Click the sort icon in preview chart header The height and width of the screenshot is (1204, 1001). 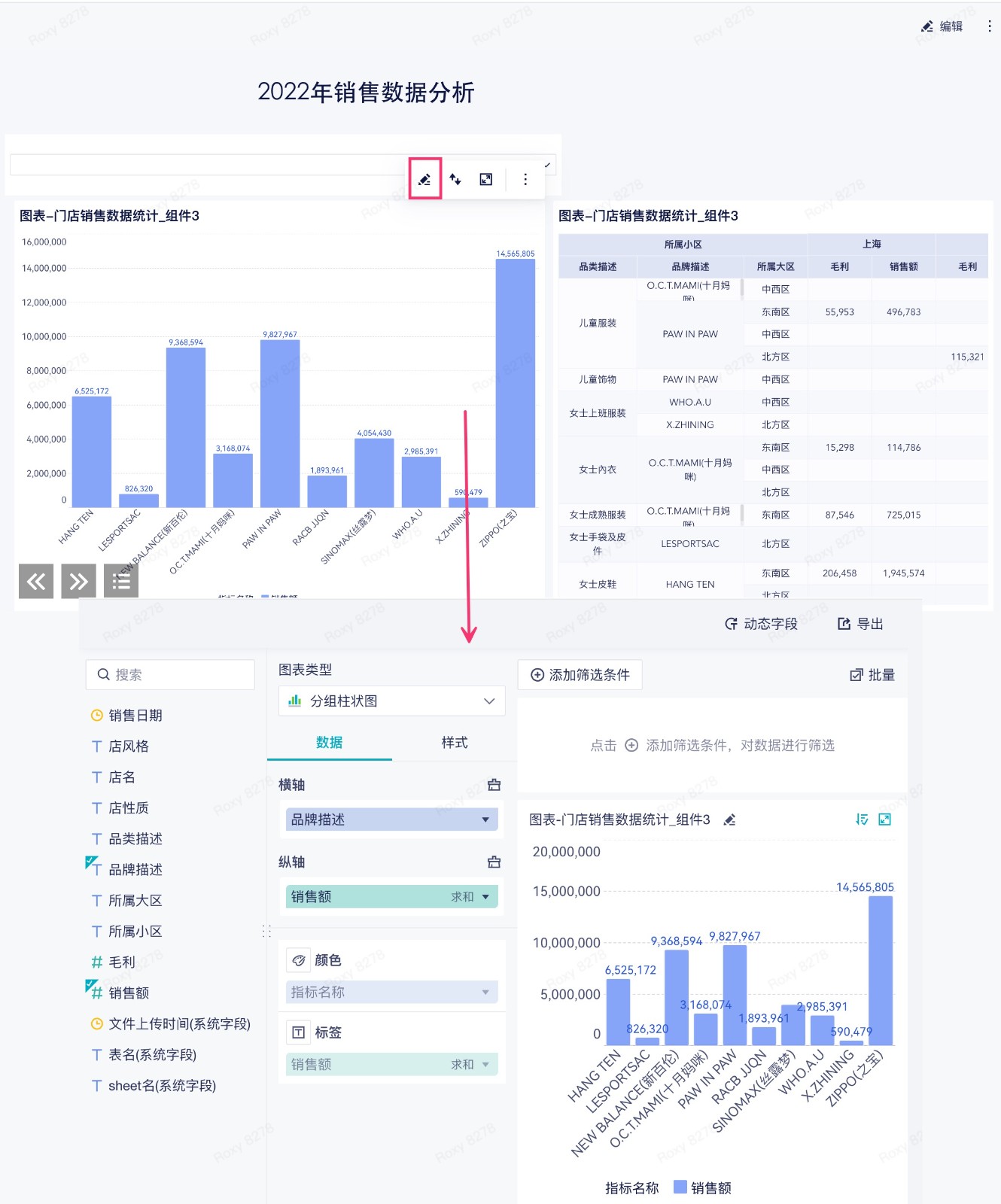point(862,819)
